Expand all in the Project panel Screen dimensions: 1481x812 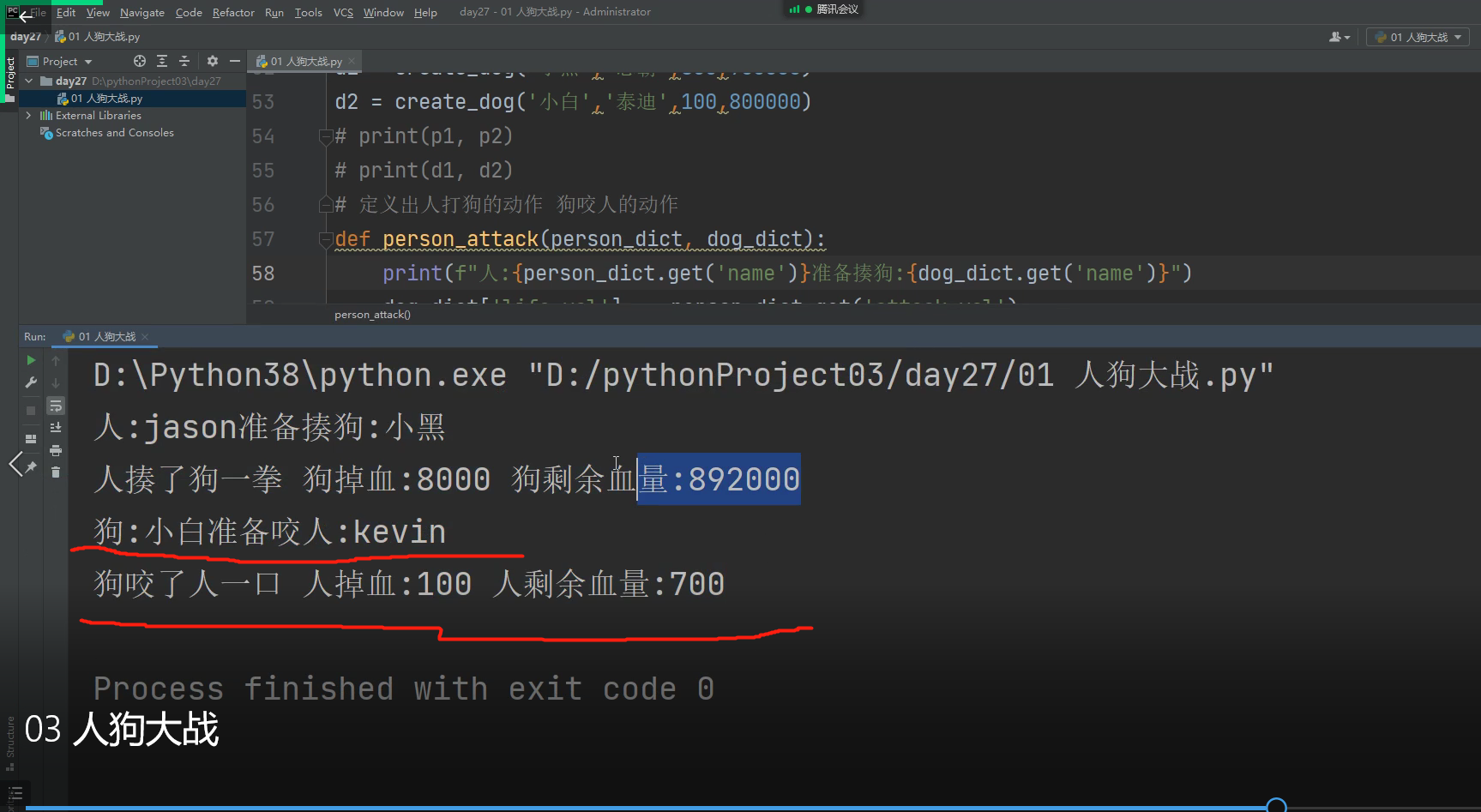(x=162, y=61)
